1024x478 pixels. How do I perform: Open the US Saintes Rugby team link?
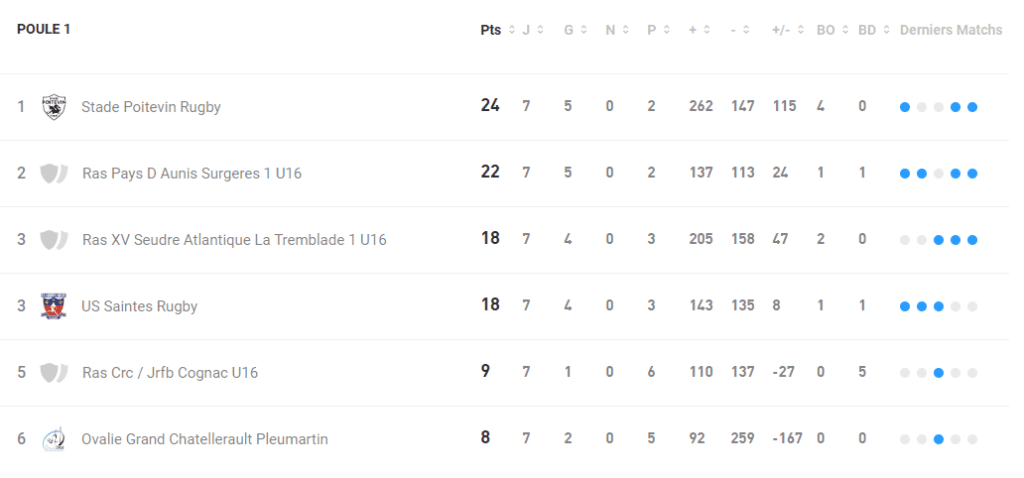click(x=139, y=306)
